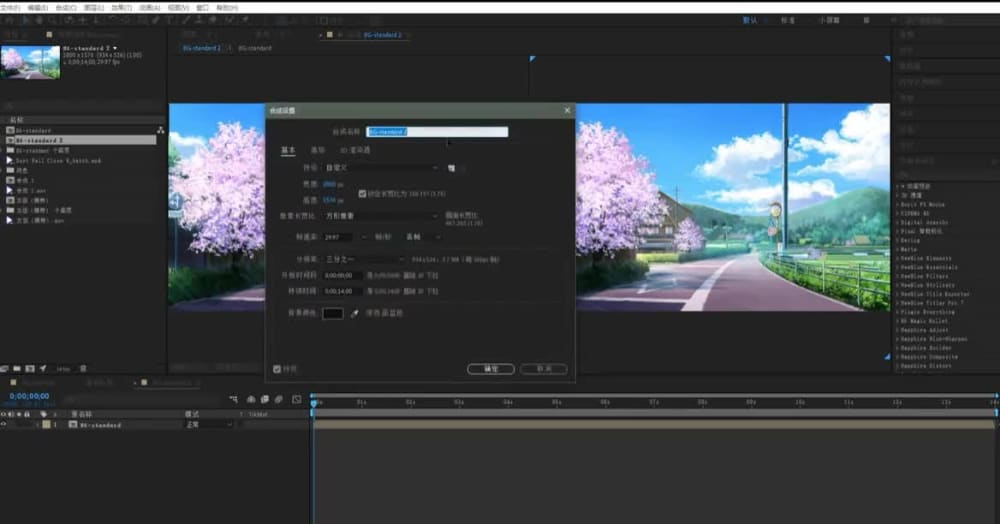This screenshot has width=1000, height=524.
Task: Toggle hide shy layers icon in timeline
Action: [x=251, y=400]
